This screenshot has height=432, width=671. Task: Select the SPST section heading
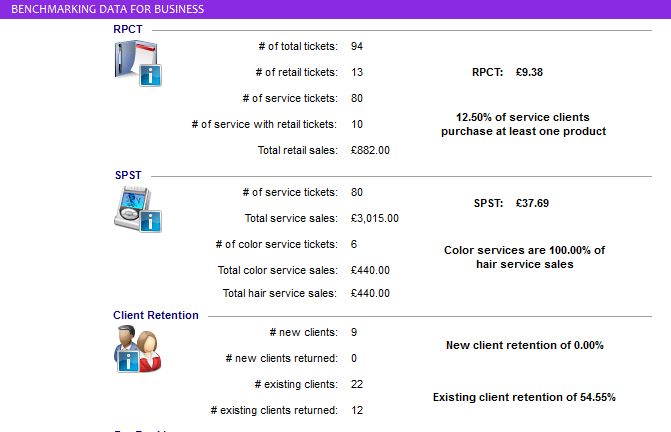[128, 175]
